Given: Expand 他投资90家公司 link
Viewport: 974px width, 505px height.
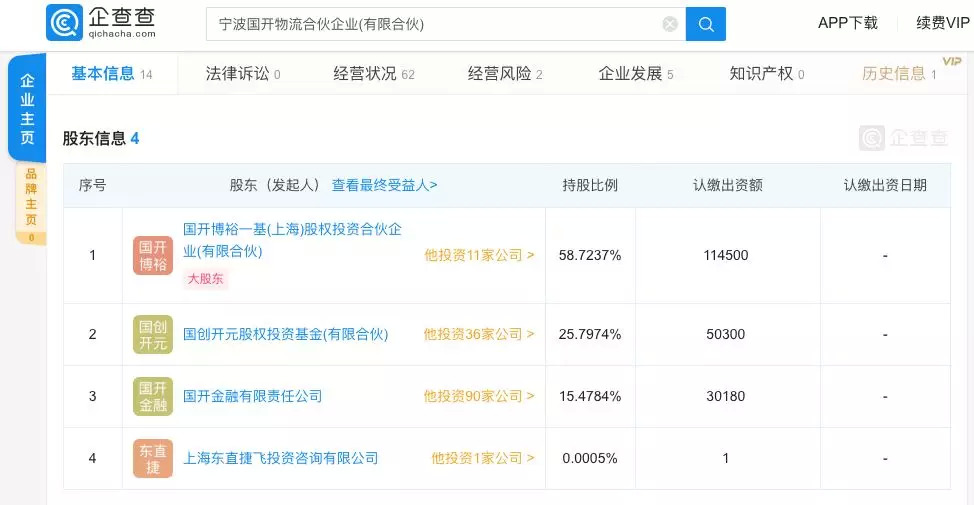Looking at the screenshot, I should 479,396.
